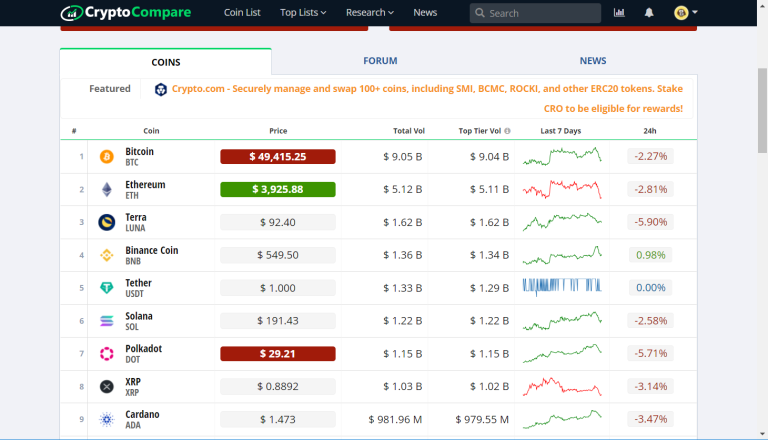
Task: Switch to the FORUM tab
Action: pyautogui.click(x=380, y=61)
